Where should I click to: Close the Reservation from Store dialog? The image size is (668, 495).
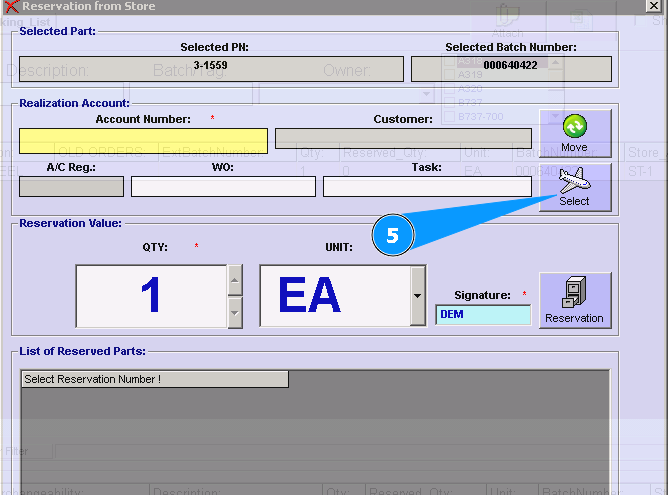click(x=653, y=6)
